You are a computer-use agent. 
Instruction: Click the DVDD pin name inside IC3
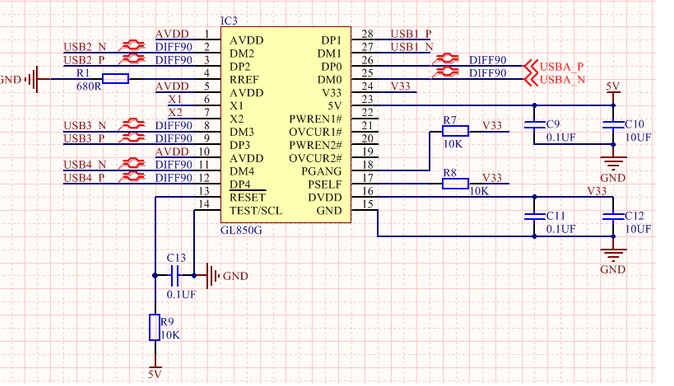point(325,197)
